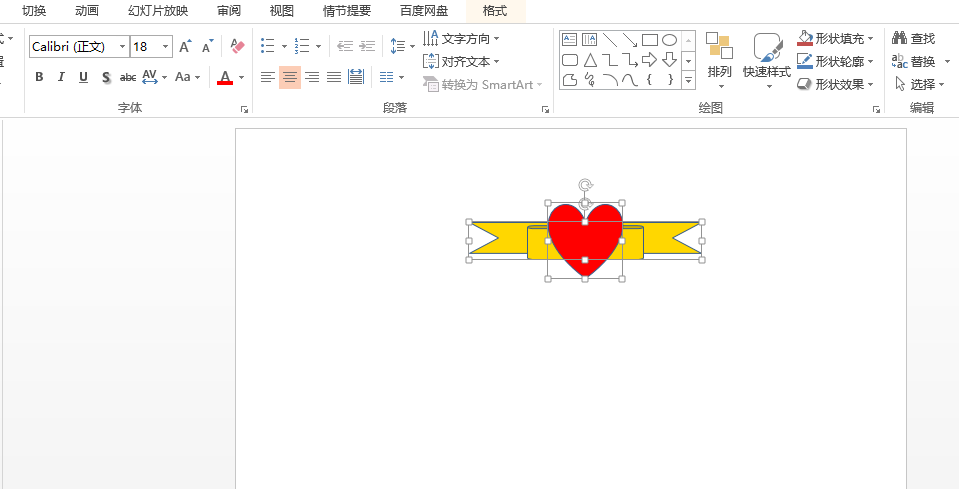This screenshot has height=489, width=959.
Task: Apply font color red A
Action: [x=225, y=77]
